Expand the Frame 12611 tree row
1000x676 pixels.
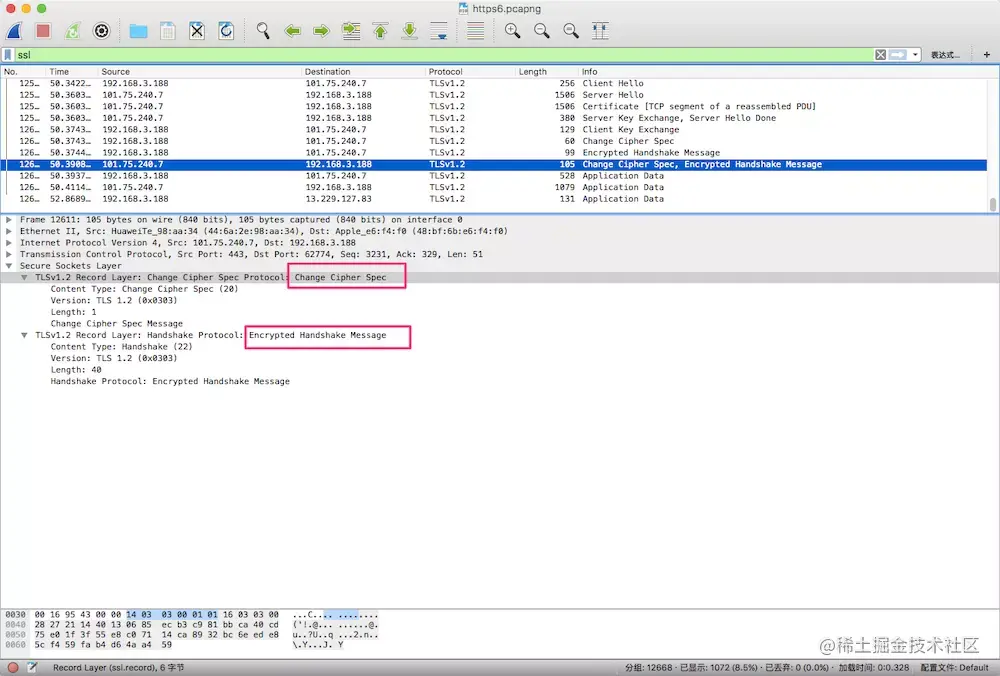(x=9, y=219)
